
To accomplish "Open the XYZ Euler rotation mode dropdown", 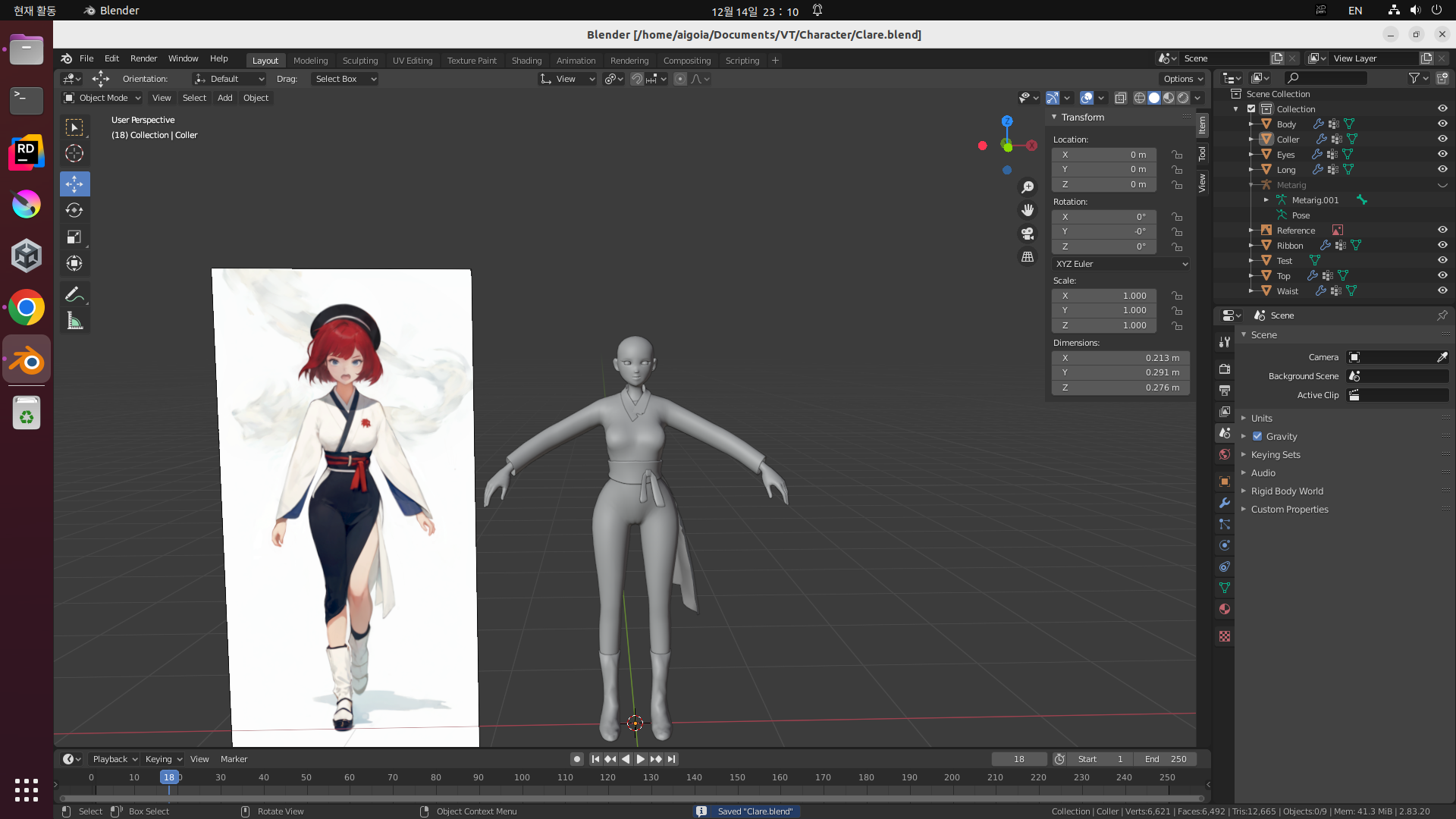I will (x=1121, y=264).
